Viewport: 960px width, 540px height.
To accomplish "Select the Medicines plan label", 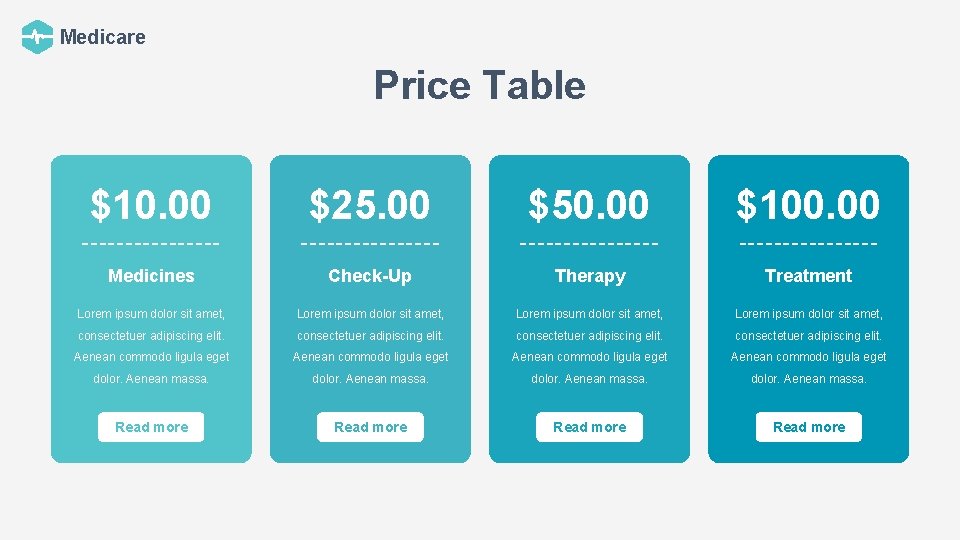I will [x=151, y=276].
